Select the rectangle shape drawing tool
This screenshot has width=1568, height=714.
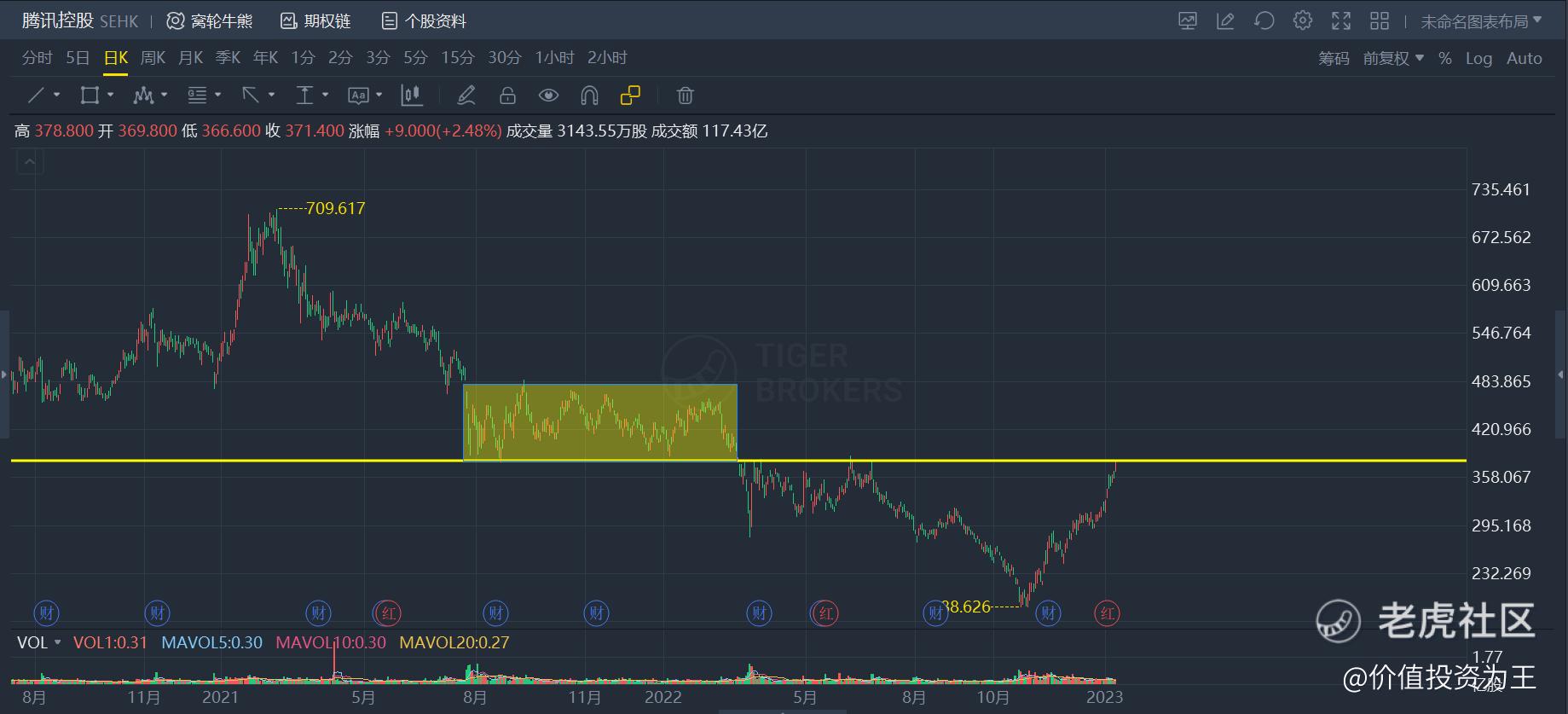pos(90,96)
